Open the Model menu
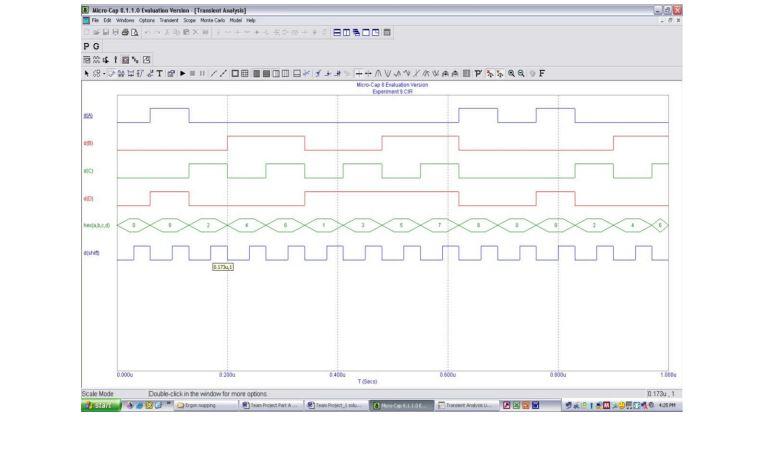The height and width of the screenshot is (451, 759). pos(236,21)
